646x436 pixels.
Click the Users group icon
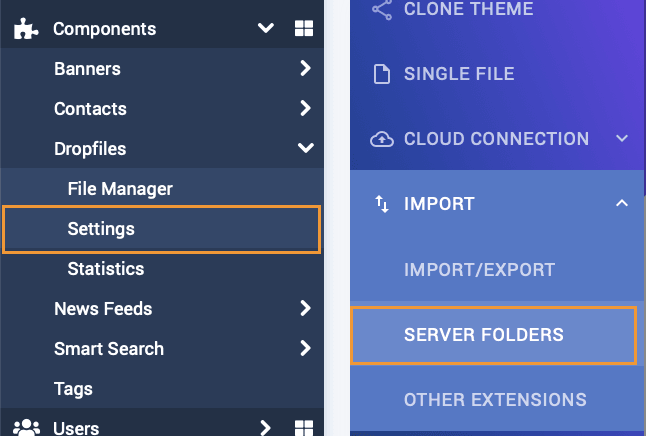pos(26,428)
